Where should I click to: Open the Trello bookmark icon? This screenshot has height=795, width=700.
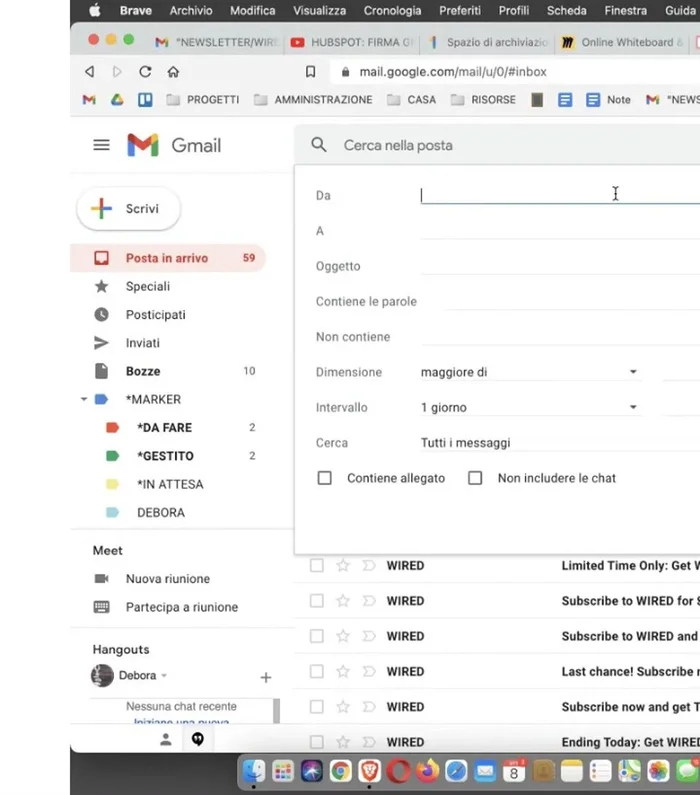pos(145,100)
